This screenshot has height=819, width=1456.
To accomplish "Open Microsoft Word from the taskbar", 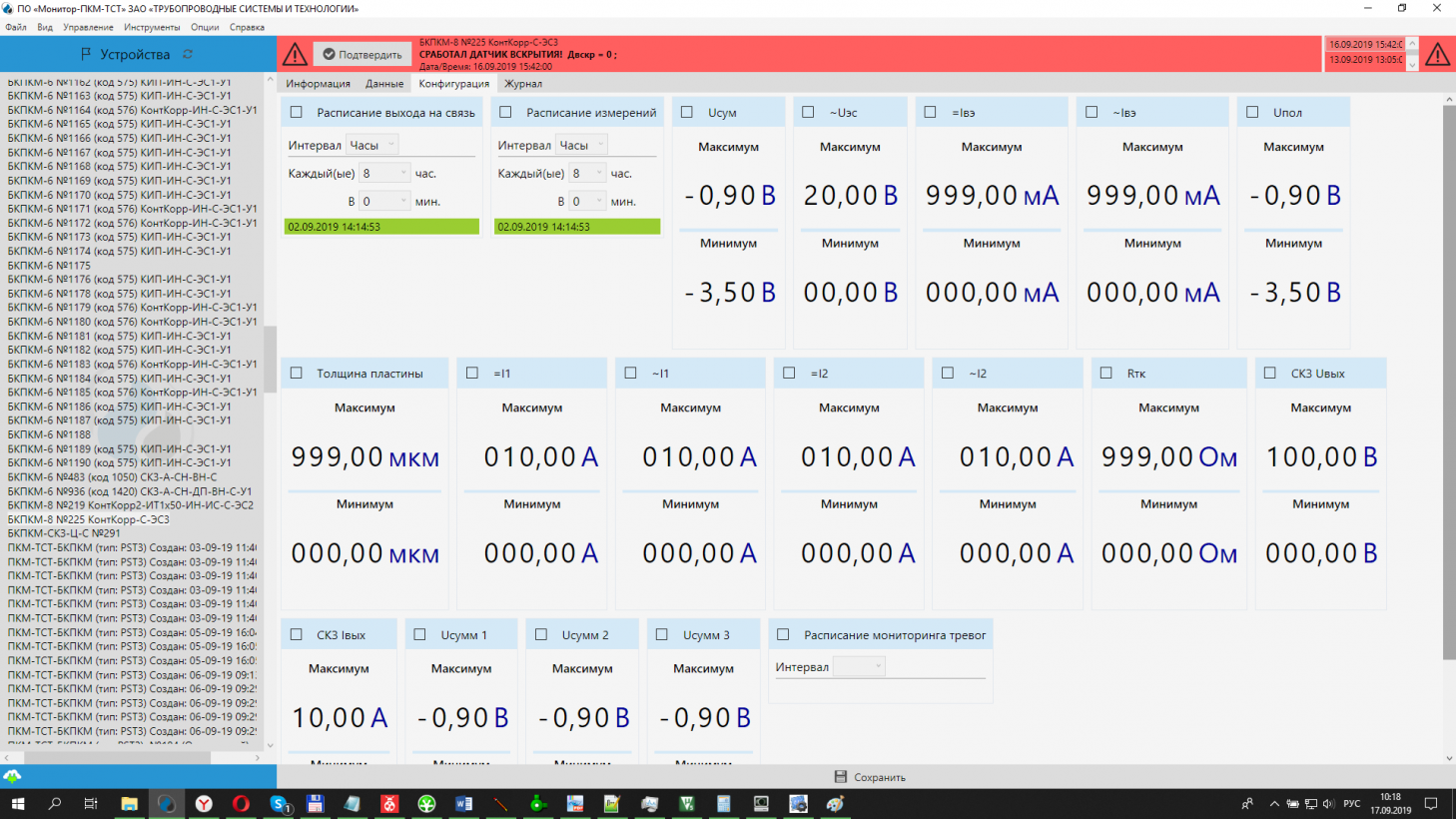I will (463, 803).
